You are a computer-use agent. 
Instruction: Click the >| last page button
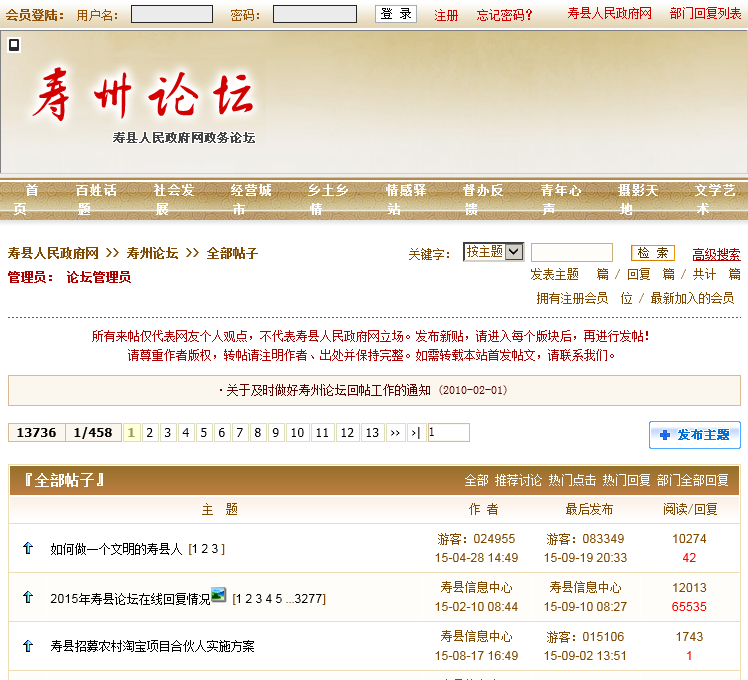(x=416, y=432)
